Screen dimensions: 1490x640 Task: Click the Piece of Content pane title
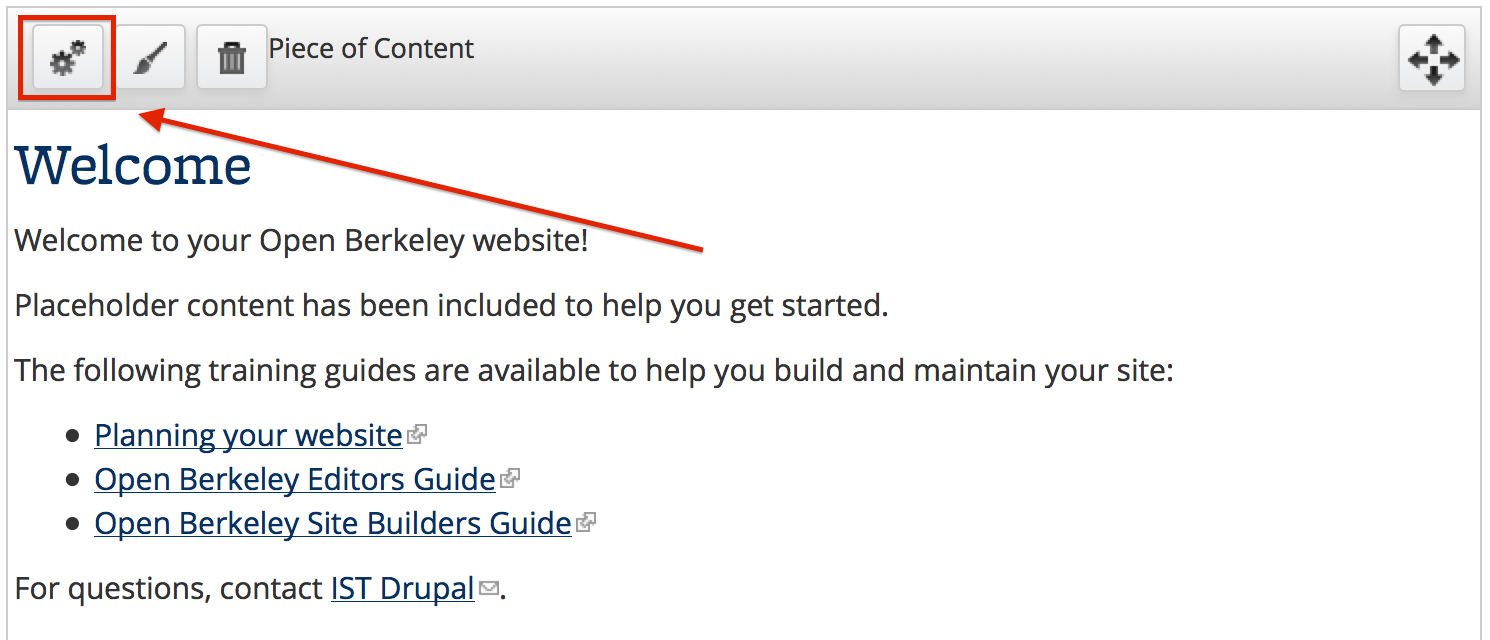(x=372, y=49)
